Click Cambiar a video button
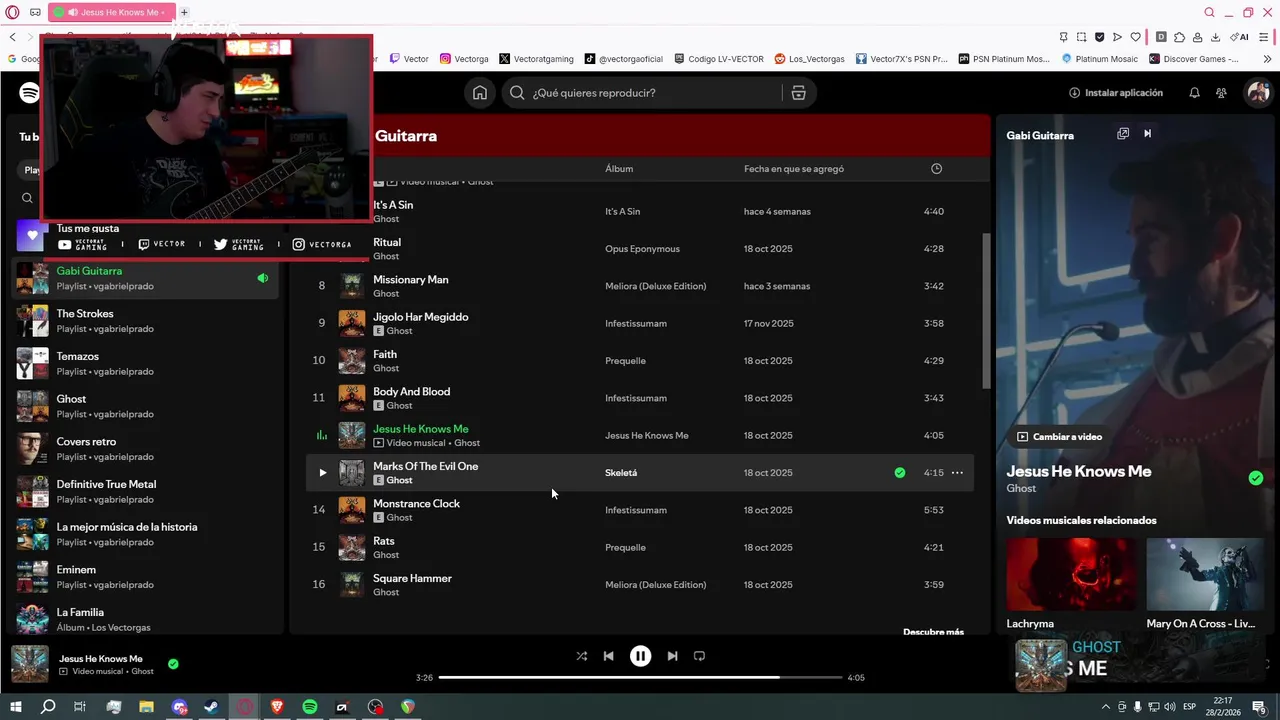Viewport: 1280px width, 720px height. click(1059, 437)
